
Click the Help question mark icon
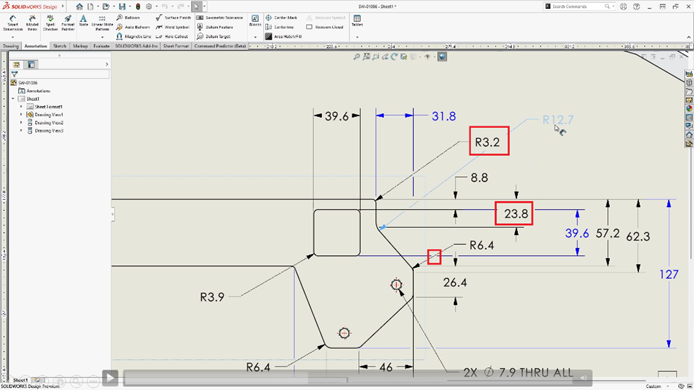tap(636, 6)
